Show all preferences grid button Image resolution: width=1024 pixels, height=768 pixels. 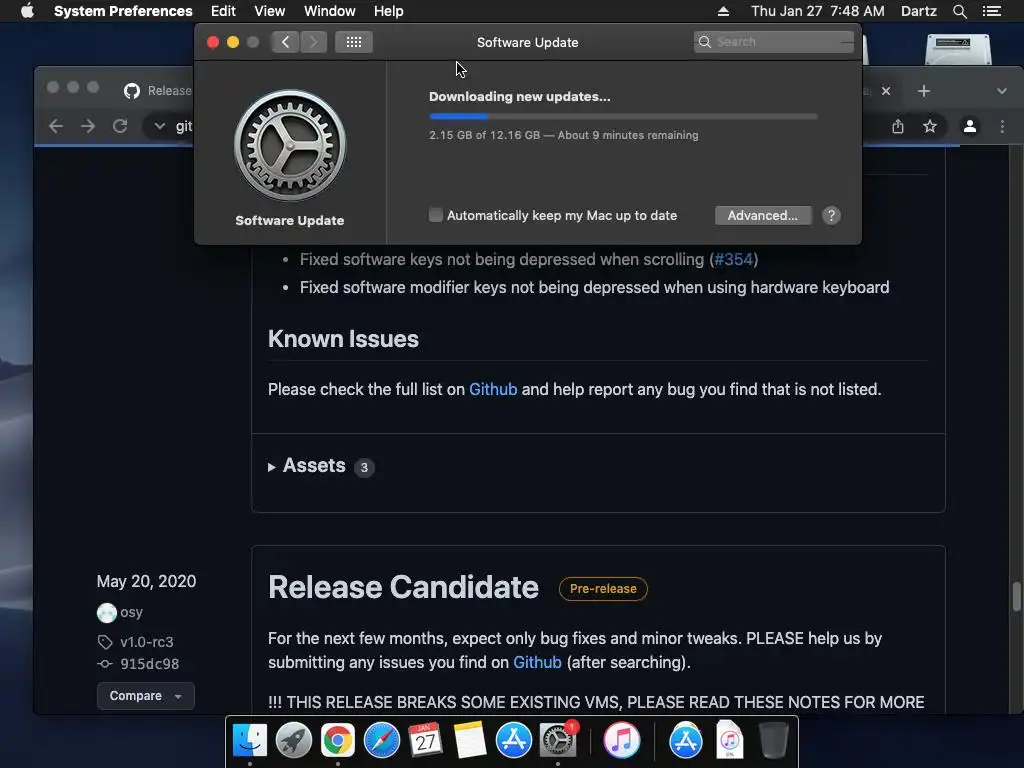(x=354, y=42)
